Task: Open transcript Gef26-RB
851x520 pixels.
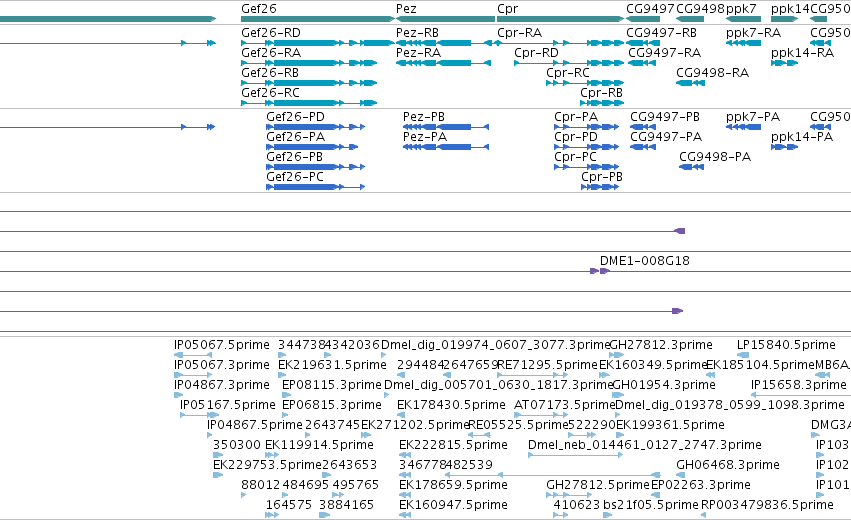Action: 270,73
